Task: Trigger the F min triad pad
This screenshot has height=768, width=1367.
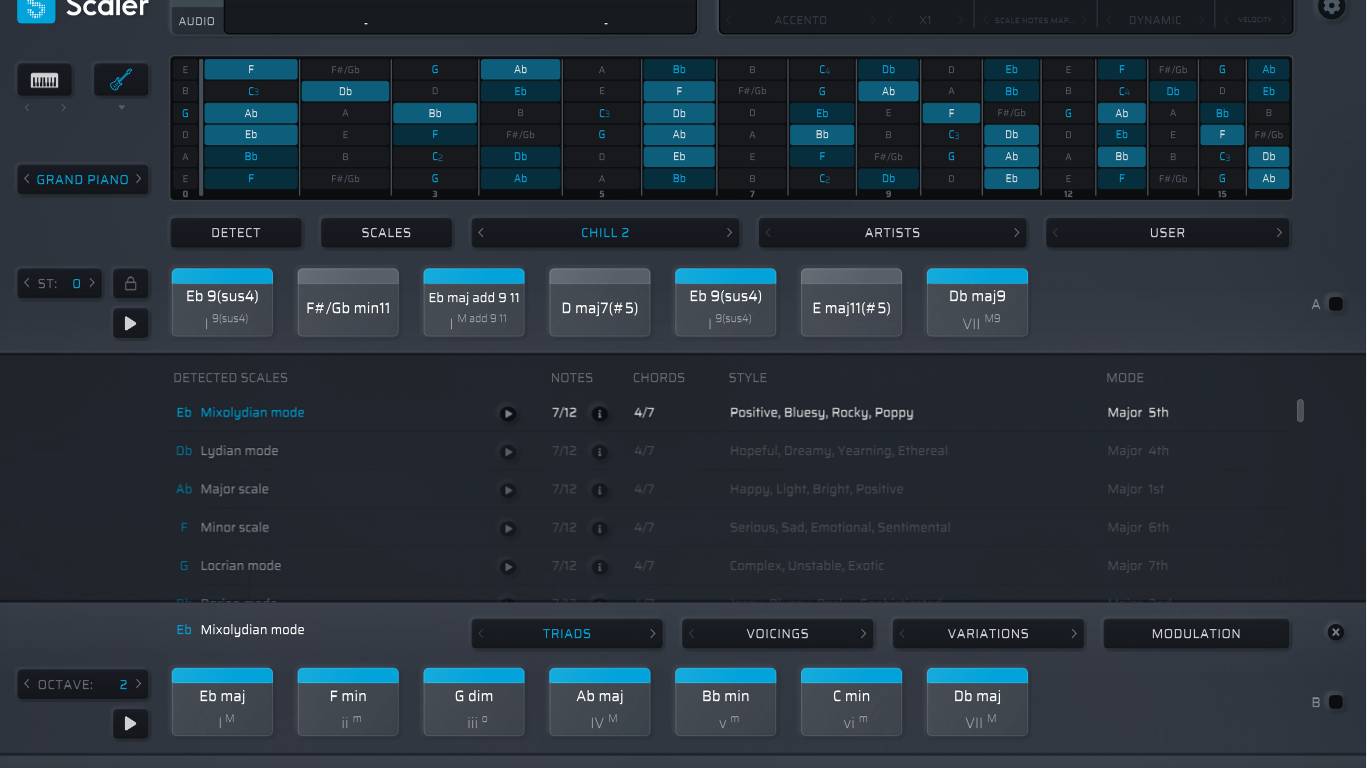Action: (x=348, y=702)
